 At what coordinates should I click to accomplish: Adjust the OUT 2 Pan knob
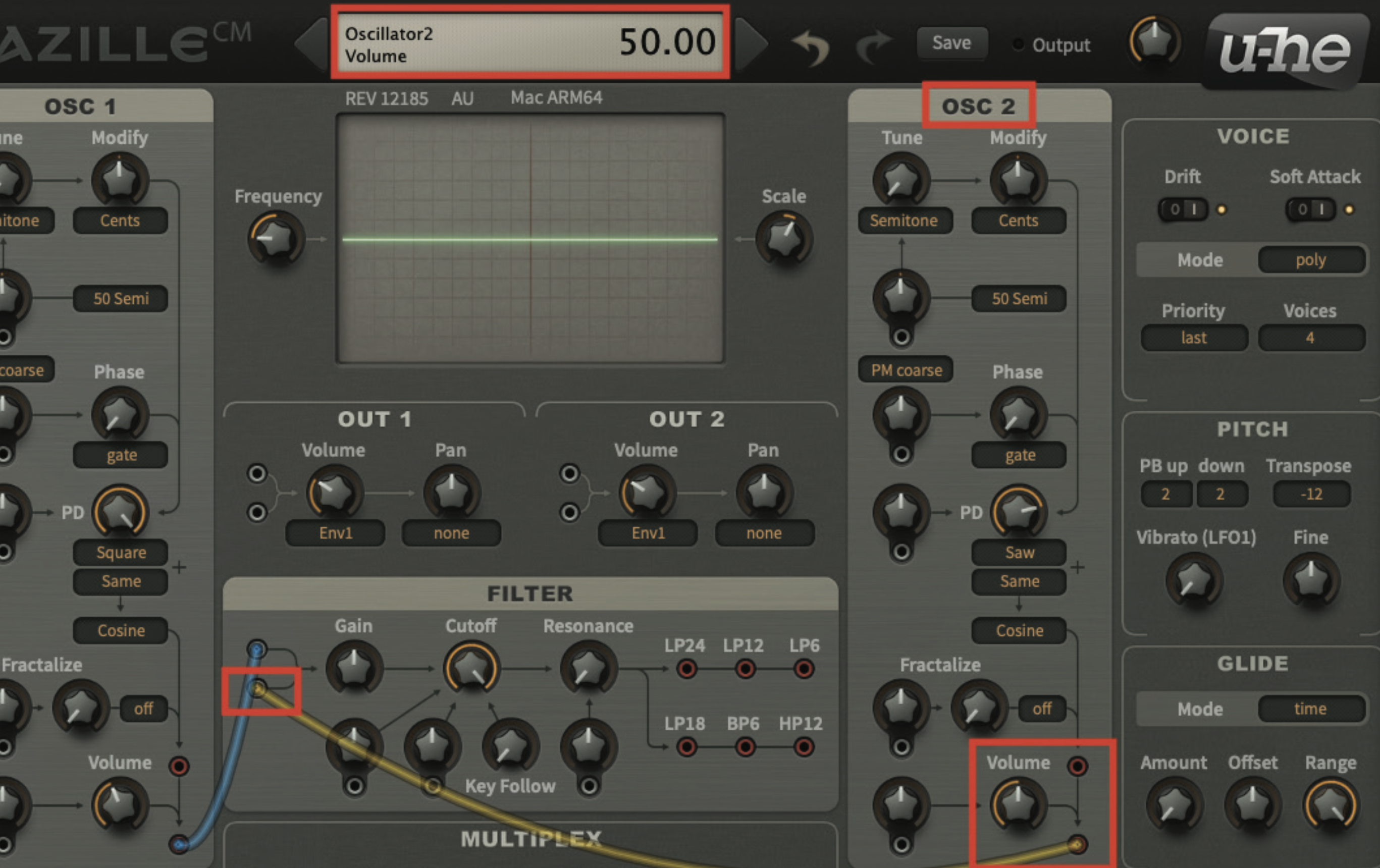coord(764,492)
